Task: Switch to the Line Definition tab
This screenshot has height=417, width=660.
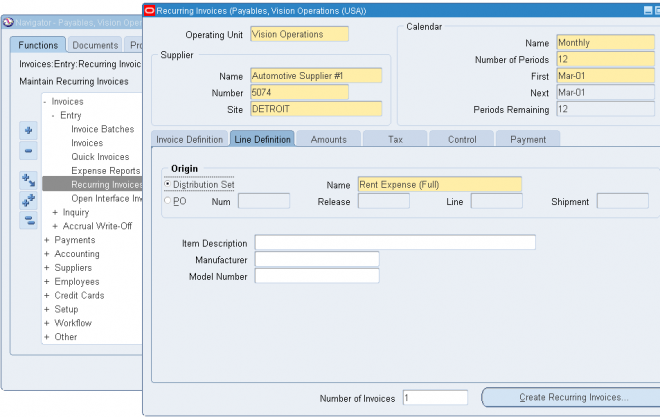Action: [262, 139]
